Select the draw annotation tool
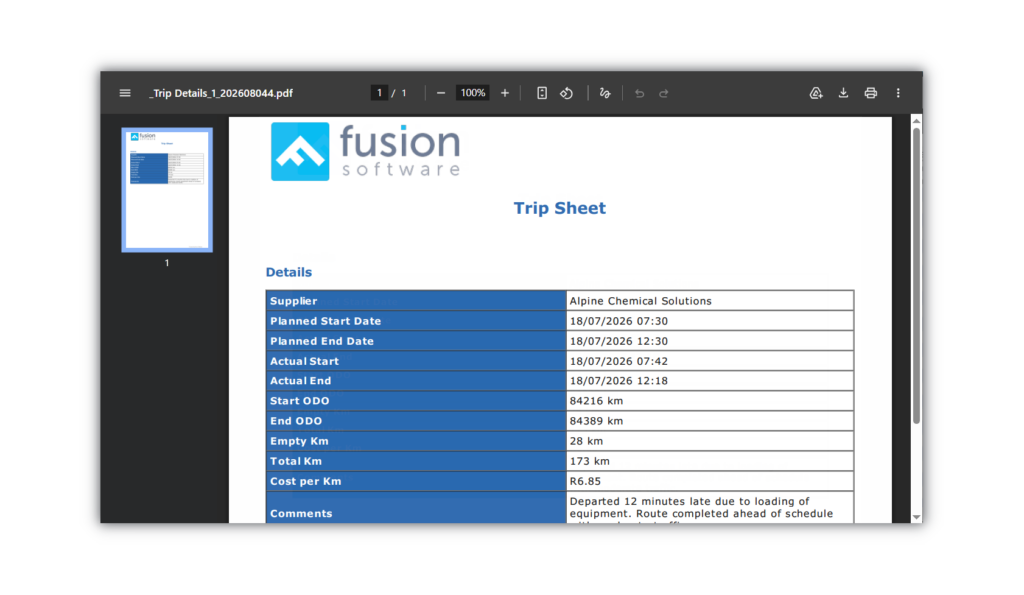The image size is (1024, 595). pos(605,93)
